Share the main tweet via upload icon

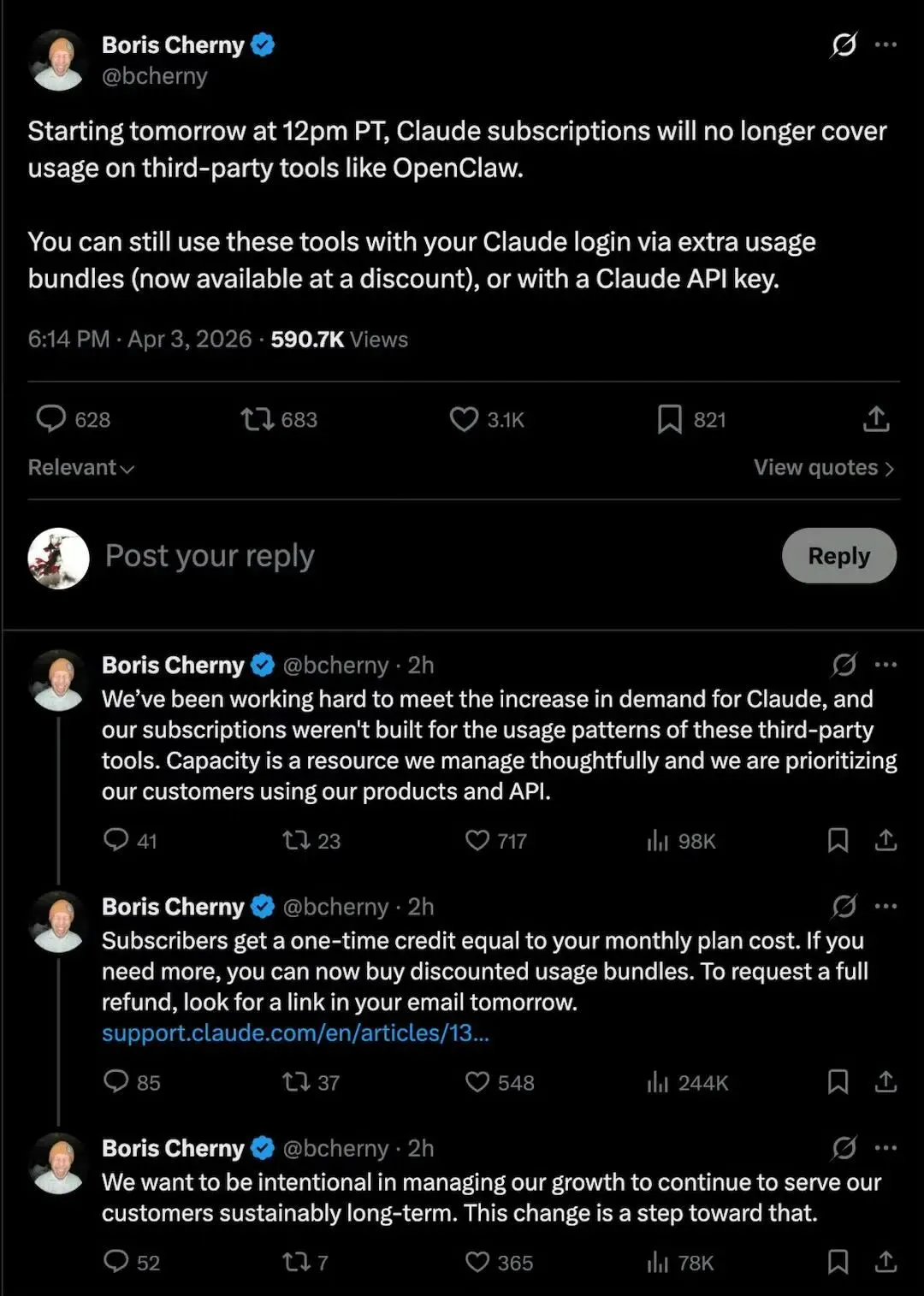point(876,419)
